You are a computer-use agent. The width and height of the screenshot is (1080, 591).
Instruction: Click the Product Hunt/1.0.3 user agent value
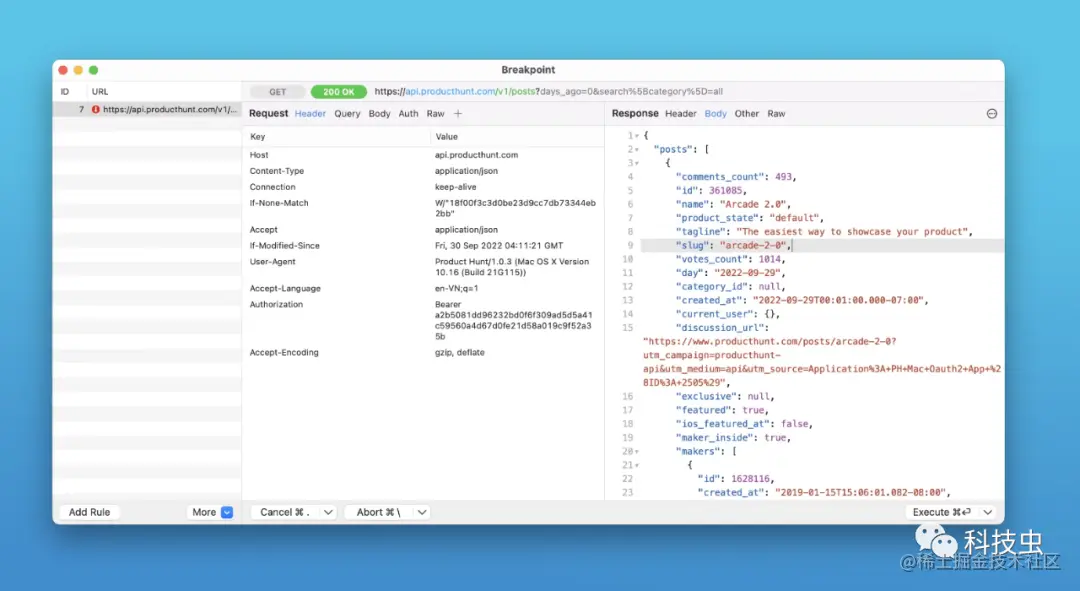pos(512,267)
